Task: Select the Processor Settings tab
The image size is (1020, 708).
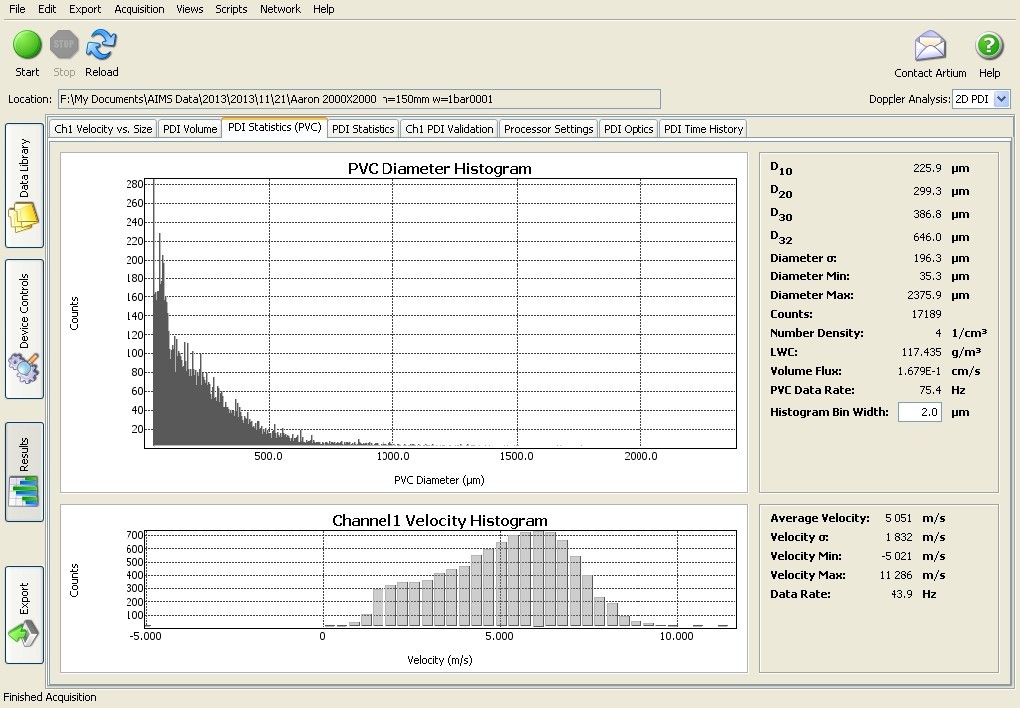Action: click(548, 129)
